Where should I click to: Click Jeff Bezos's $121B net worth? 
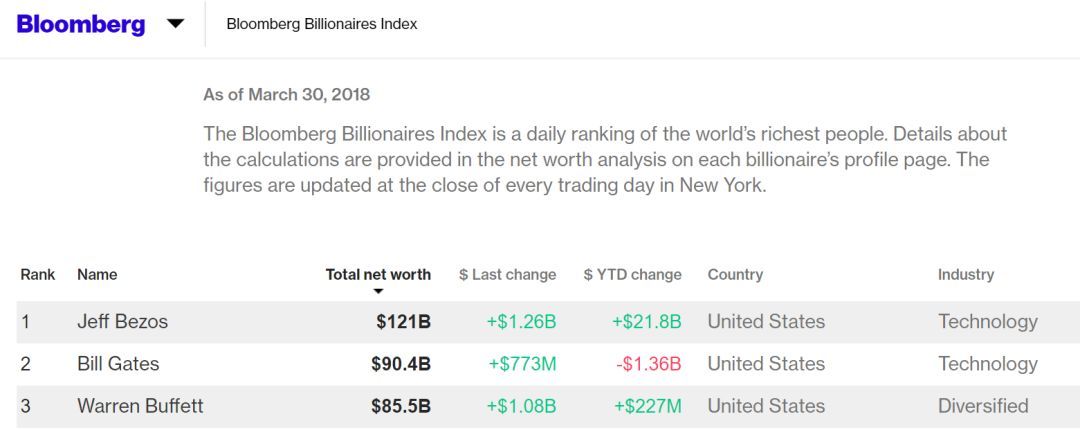404,322
